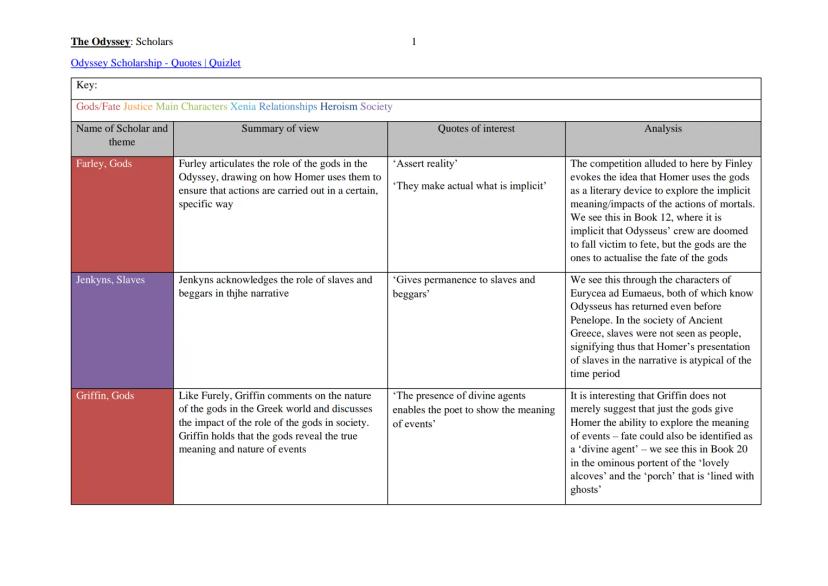Click the blue 'Relationships' key label
The image size is (828, 586).
pos(288,106)
